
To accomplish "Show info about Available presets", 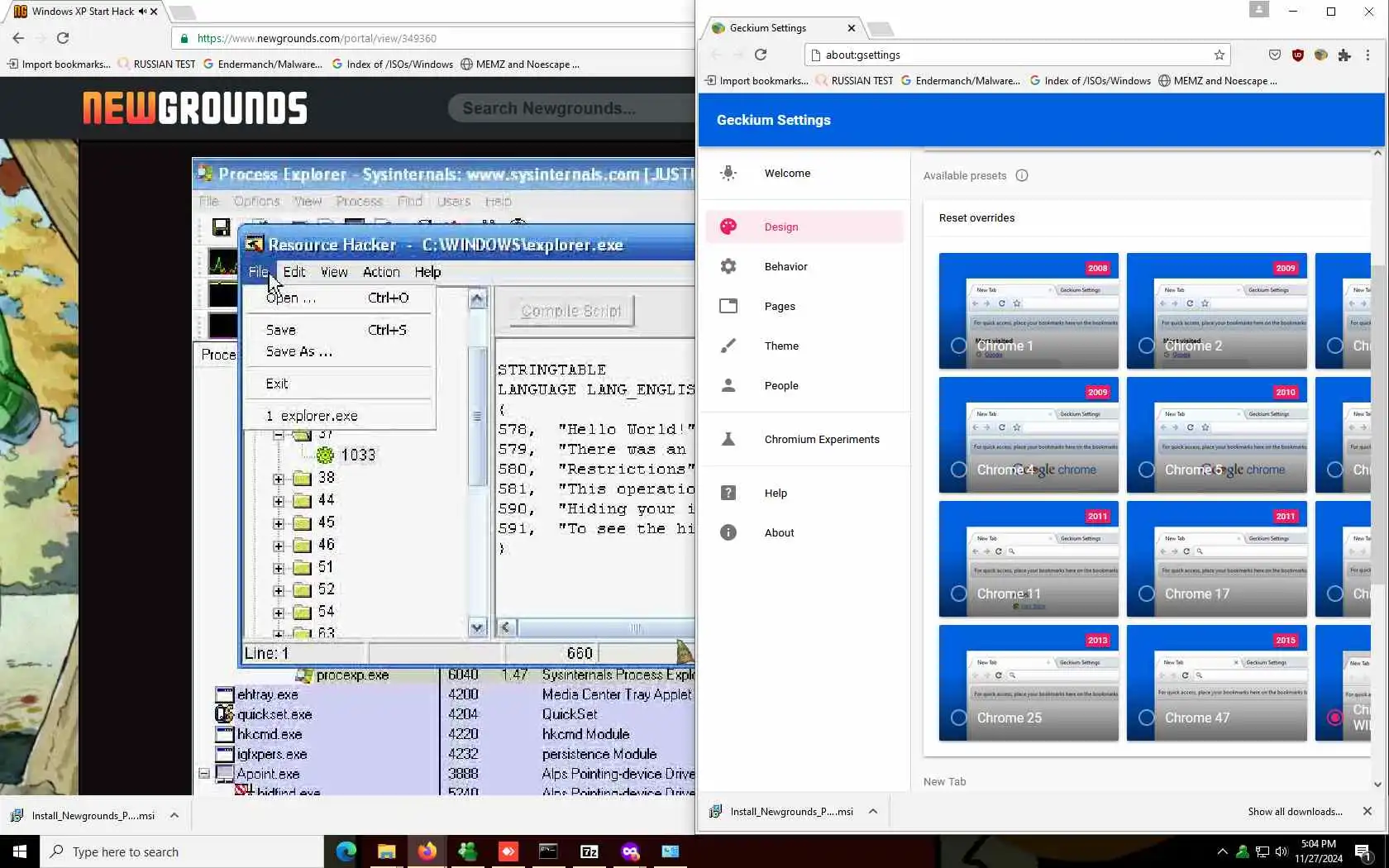I will [x=1022, y=175].
